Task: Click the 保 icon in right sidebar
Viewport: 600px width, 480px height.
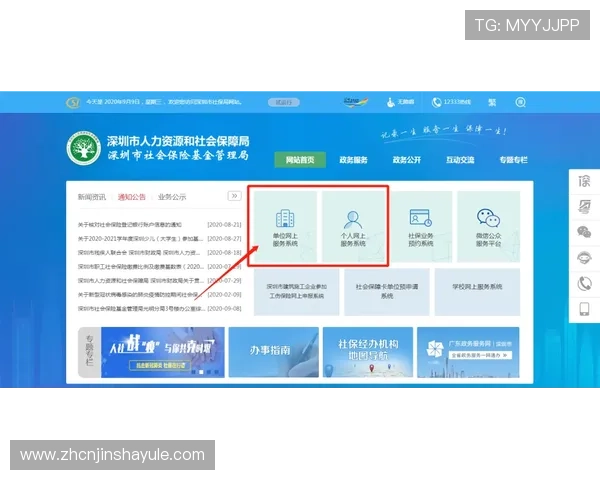Action: pyautogui.click(x=584, y=181)
